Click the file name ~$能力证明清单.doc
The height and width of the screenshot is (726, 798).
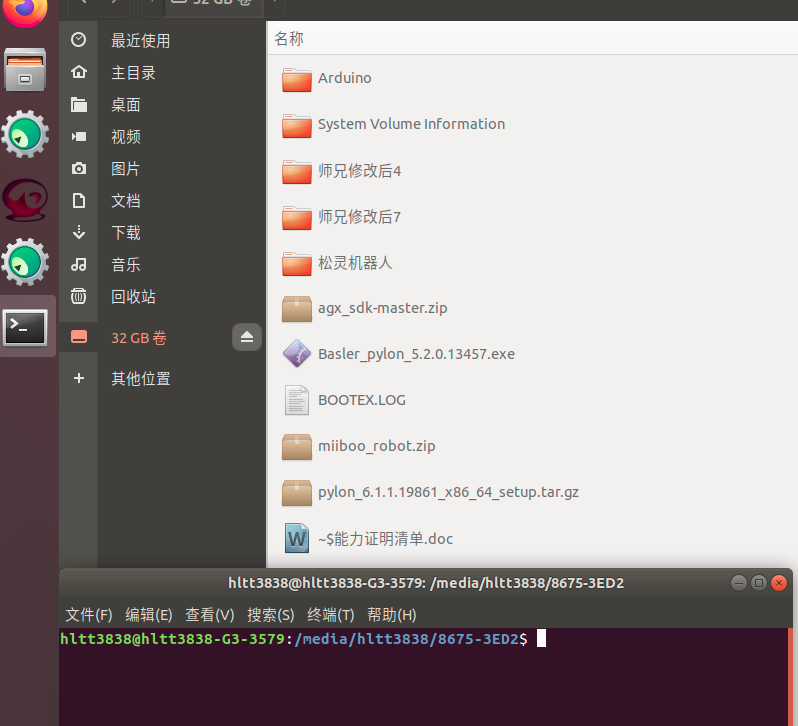coord(385,538)
